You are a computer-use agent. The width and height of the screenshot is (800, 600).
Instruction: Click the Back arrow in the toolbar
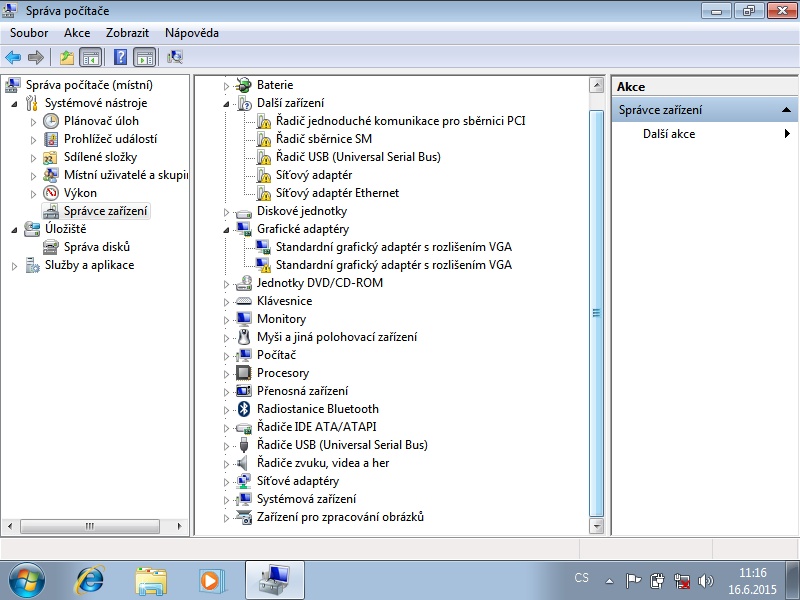pos(13,57)
